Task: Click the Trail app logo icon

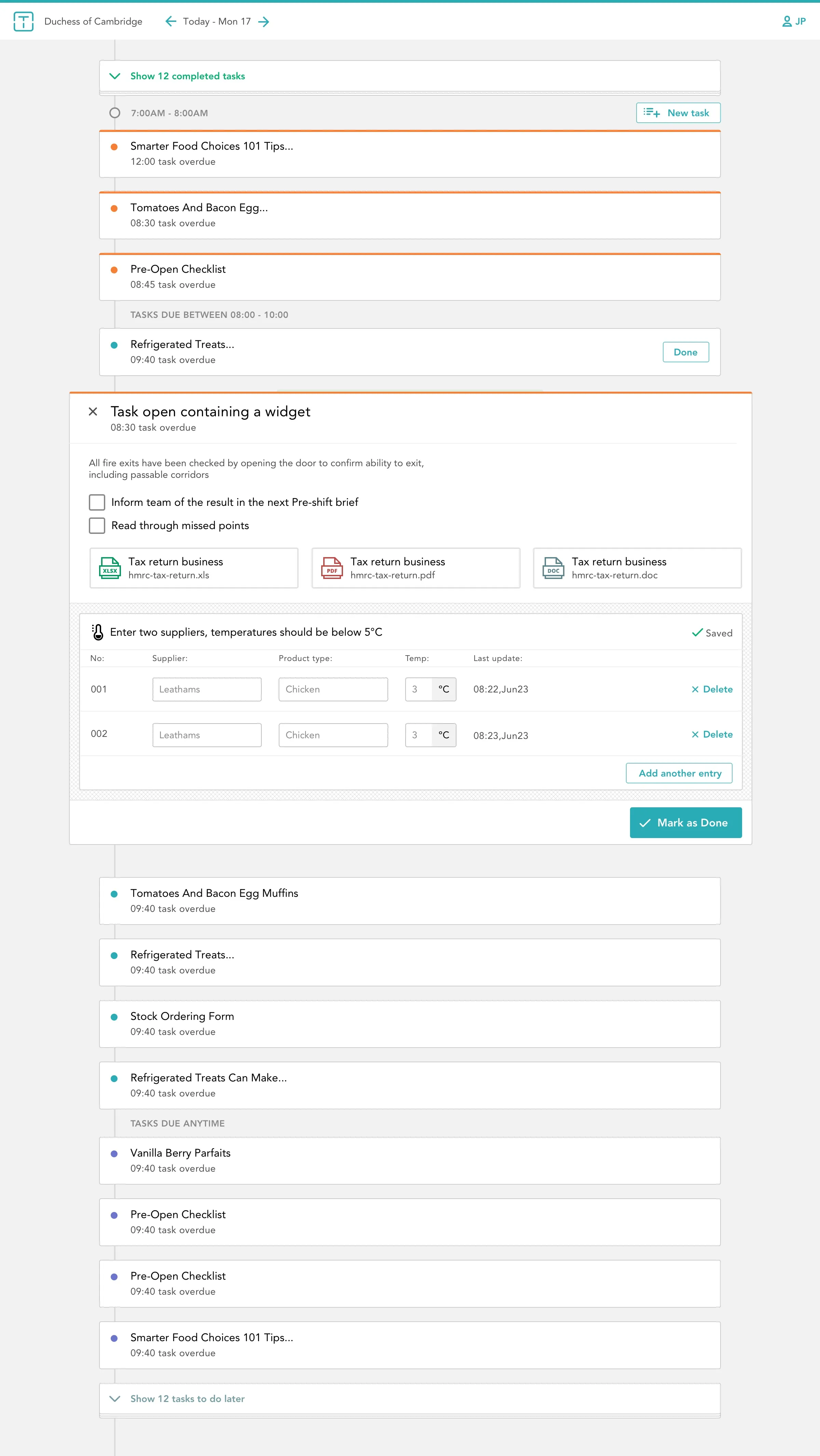Action: [23, 22]
